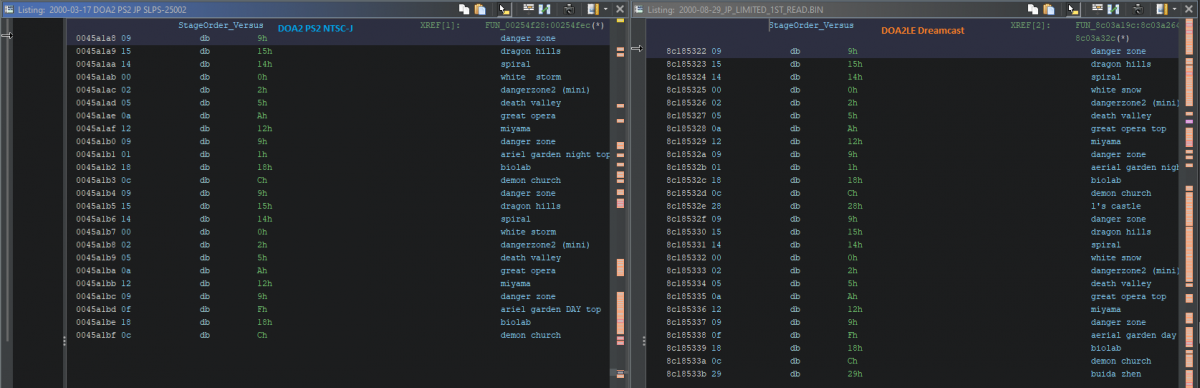
Task: Open listing field editor in Dreamcast listing
Action: point(1097,9)
